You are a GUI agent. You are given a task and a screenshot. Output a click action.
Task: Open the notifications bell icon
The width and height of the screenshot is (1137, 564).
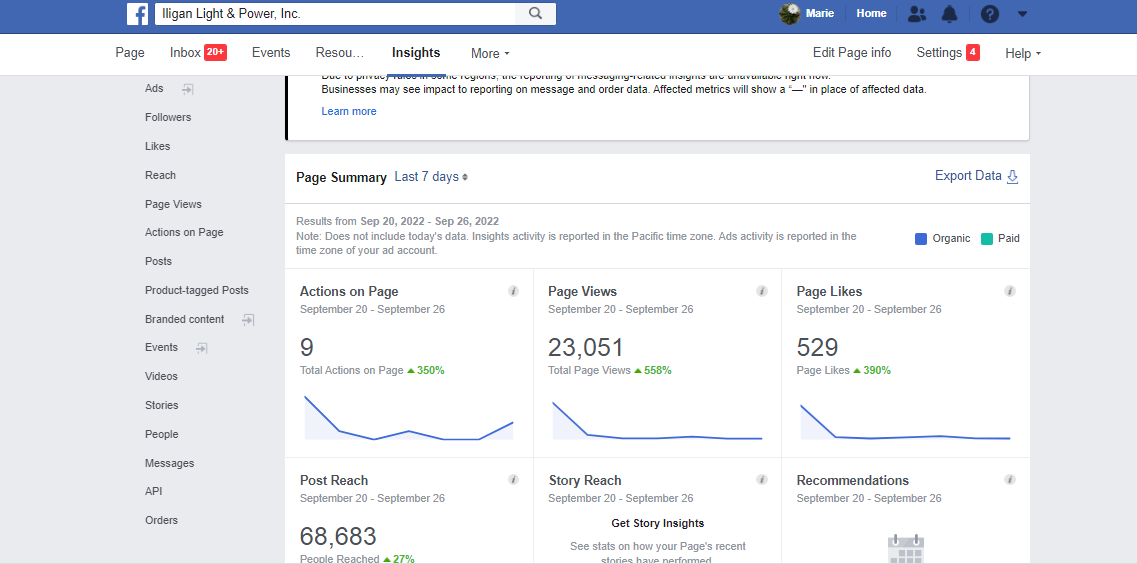[949, 14]
